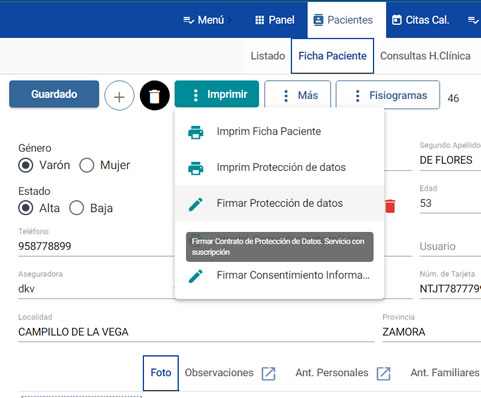Viewport: 481px width, 398px height.
Task: Switch to the Ficha Paciente tab
Action: point(332,56)
